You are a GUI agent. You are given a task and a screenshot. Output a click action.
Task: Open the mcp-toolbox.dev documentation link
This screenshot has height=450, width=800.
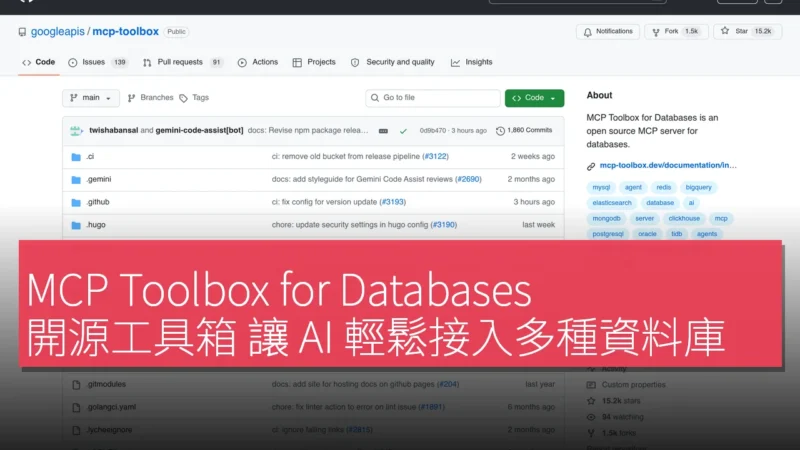click(668, 165)
